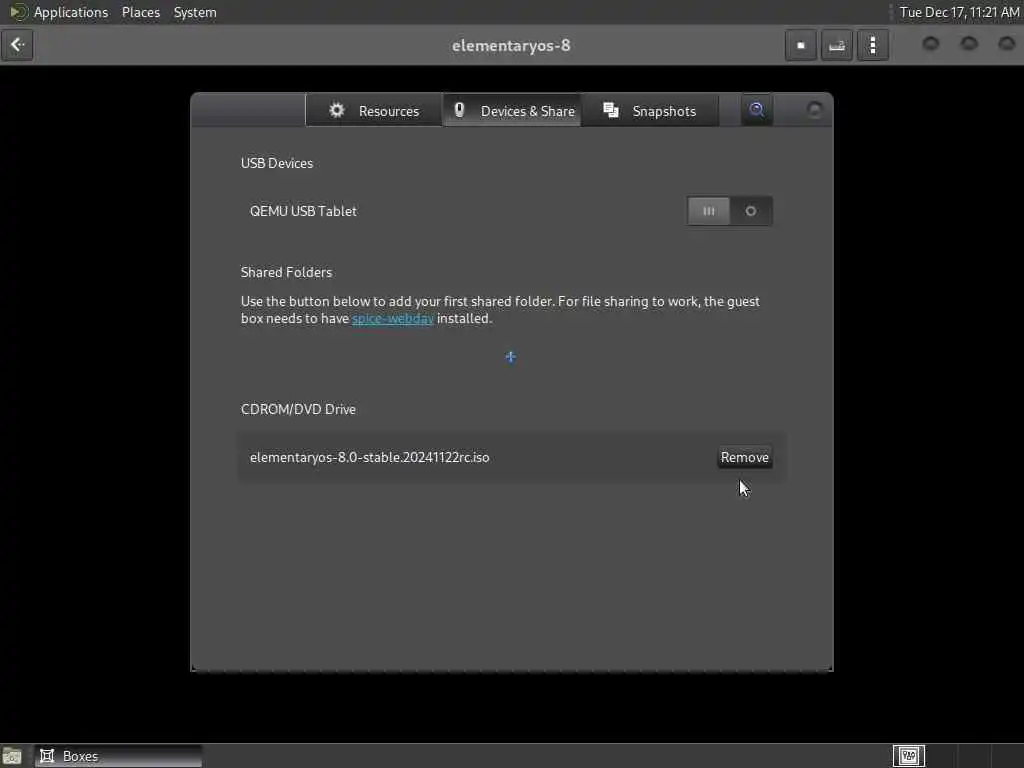
Task: Switch to the Resources tab
Action: pyautogui.click(x=374, y=110)
